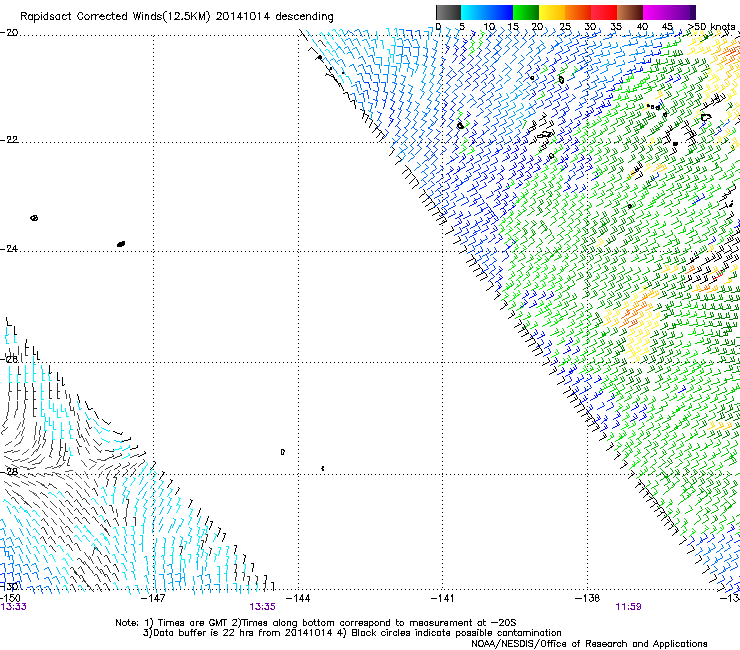Click the dark purple 45-50 color segment
This screenshot has width=740, height=650.
(682, 12)
